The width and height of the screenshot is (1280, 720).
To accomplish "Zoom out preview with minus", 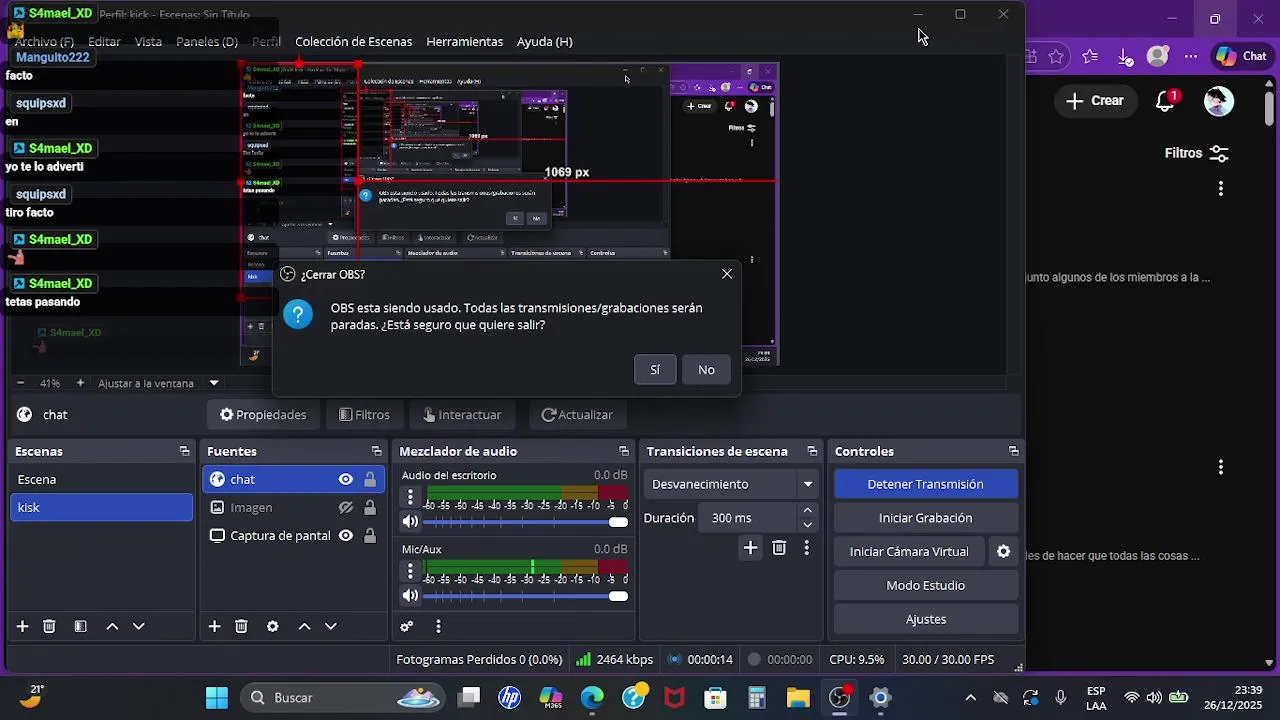I will click(21, 383).
